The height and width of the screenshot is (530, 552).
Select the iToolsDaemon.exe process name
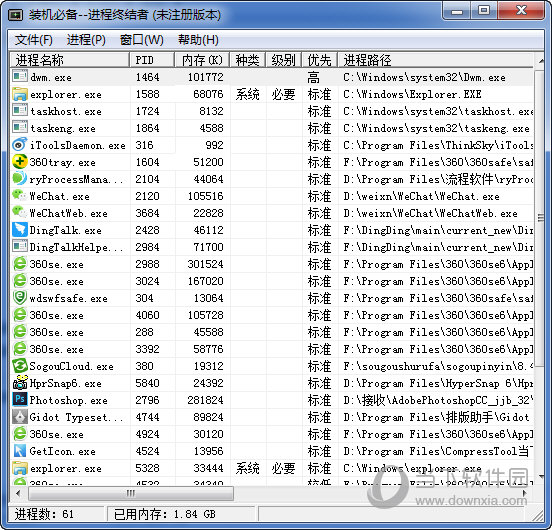coord(77,145)
